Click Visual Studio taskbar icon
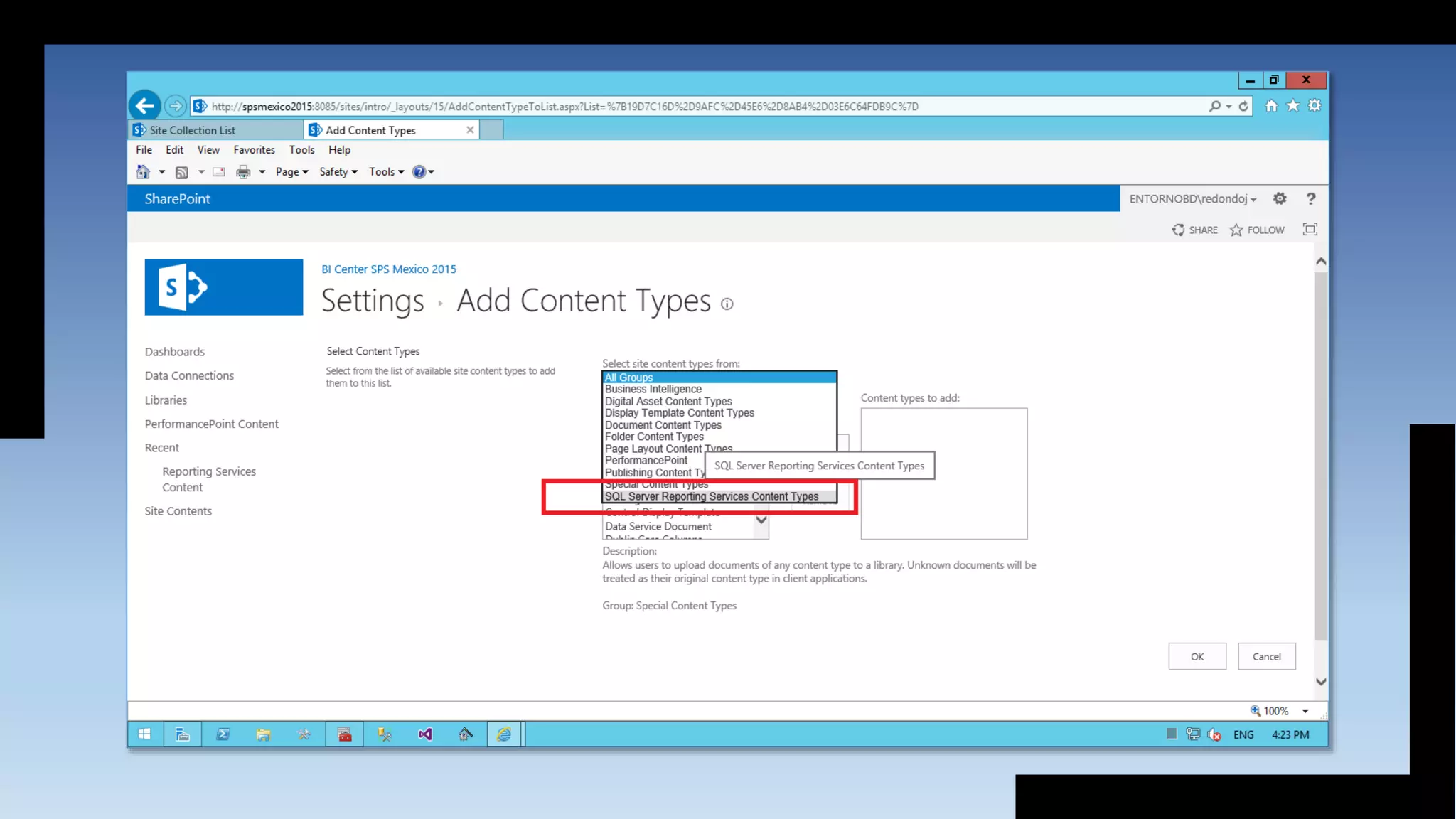Viewport: 1456px width, 819px height. pos(425,734)
